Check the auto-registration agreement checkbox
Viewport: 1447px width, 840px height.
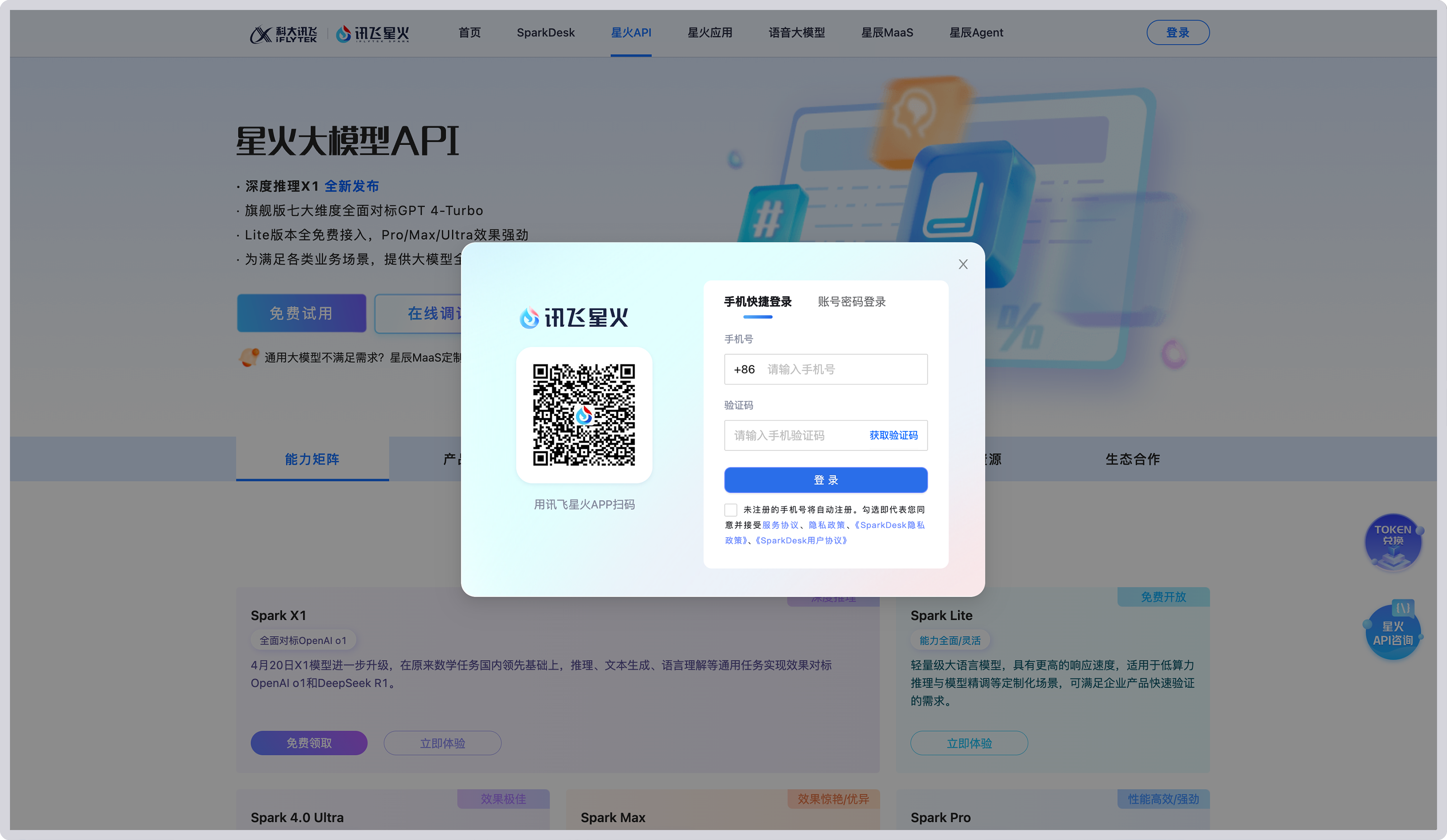tap(730, 509)
